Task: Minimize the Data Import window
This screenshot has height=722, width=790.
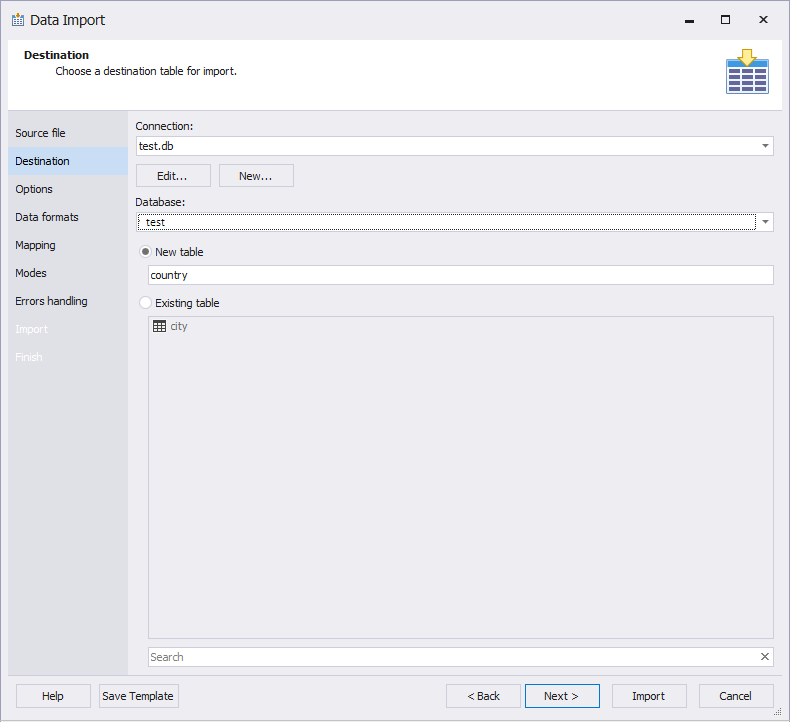Action: 689,20
